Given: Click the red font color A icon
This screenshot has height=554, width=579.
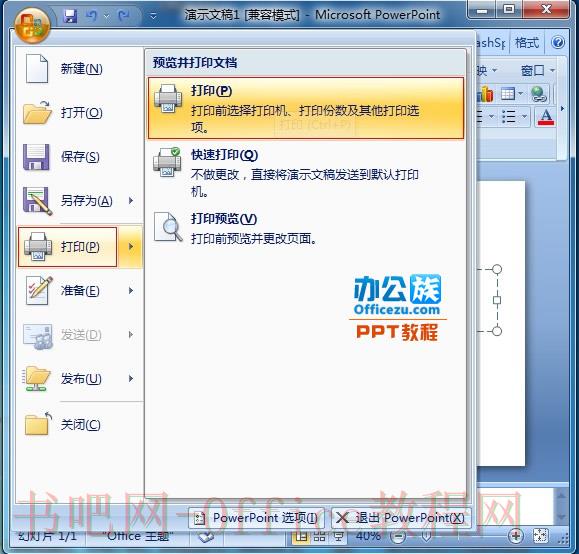Looking at the screenshot, I should click(x=546, y=117).
